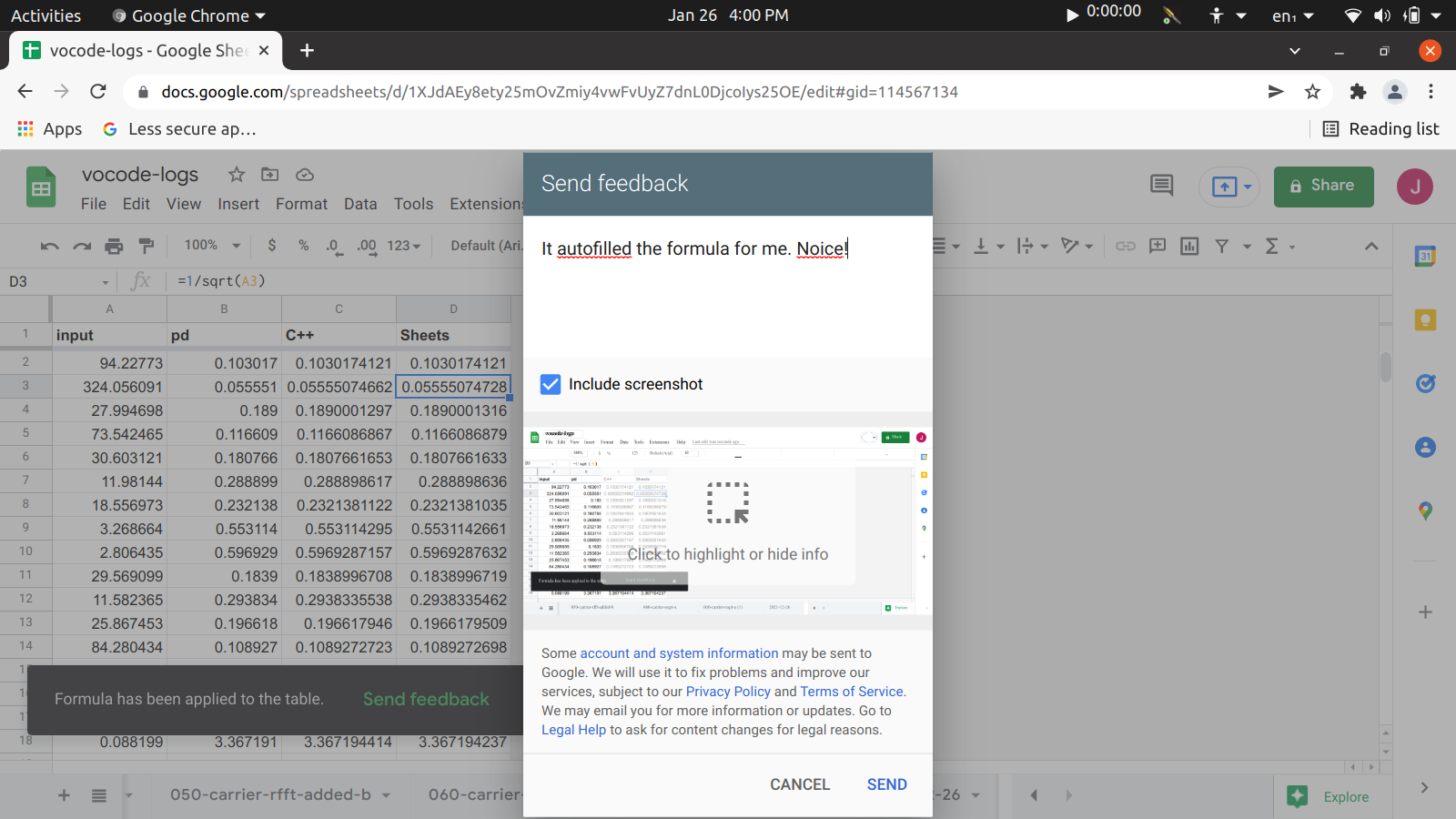Open the File menu
Viewport: 1456px width, 819px height.
(94, 204)
